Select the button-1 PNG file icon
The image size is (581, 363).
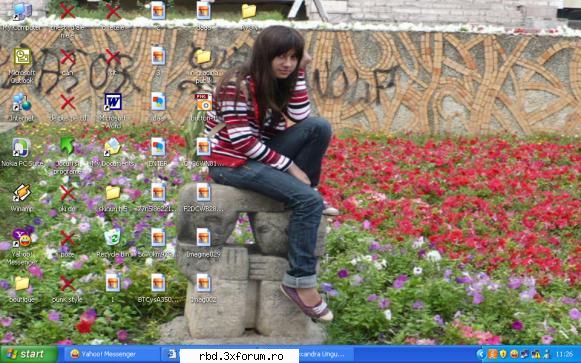[x=203, y=102]
